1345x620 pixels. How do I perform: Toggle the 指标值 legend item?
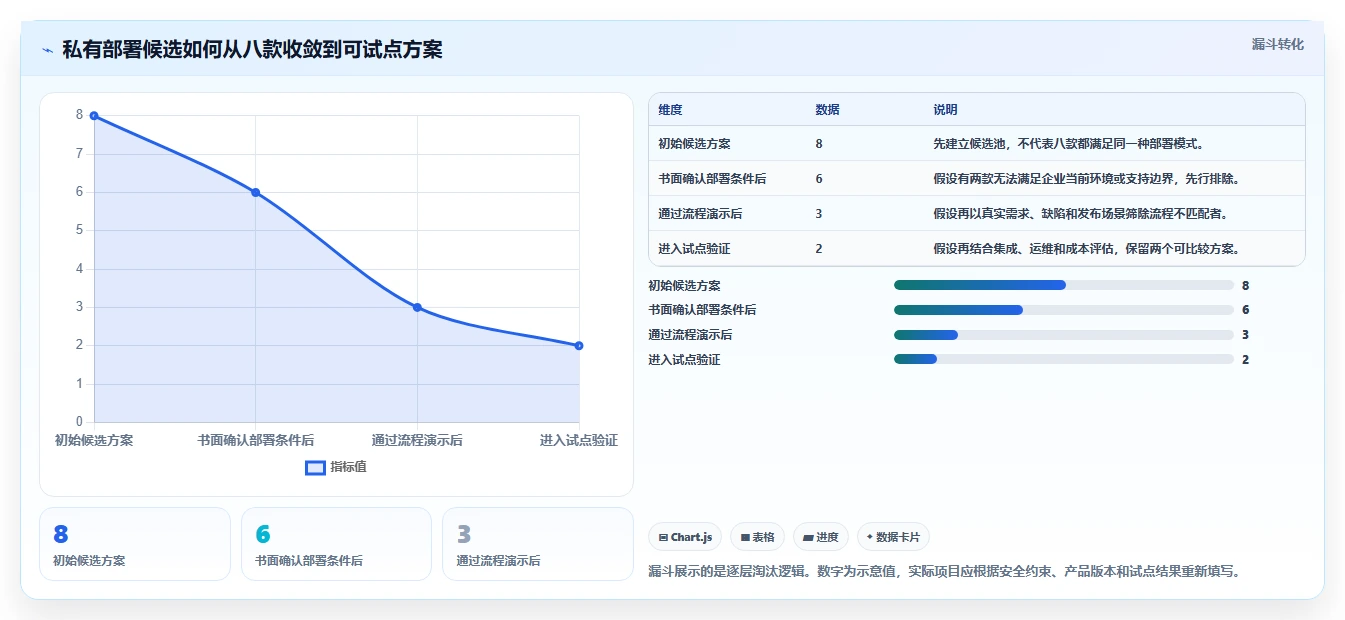click(336, 467)
